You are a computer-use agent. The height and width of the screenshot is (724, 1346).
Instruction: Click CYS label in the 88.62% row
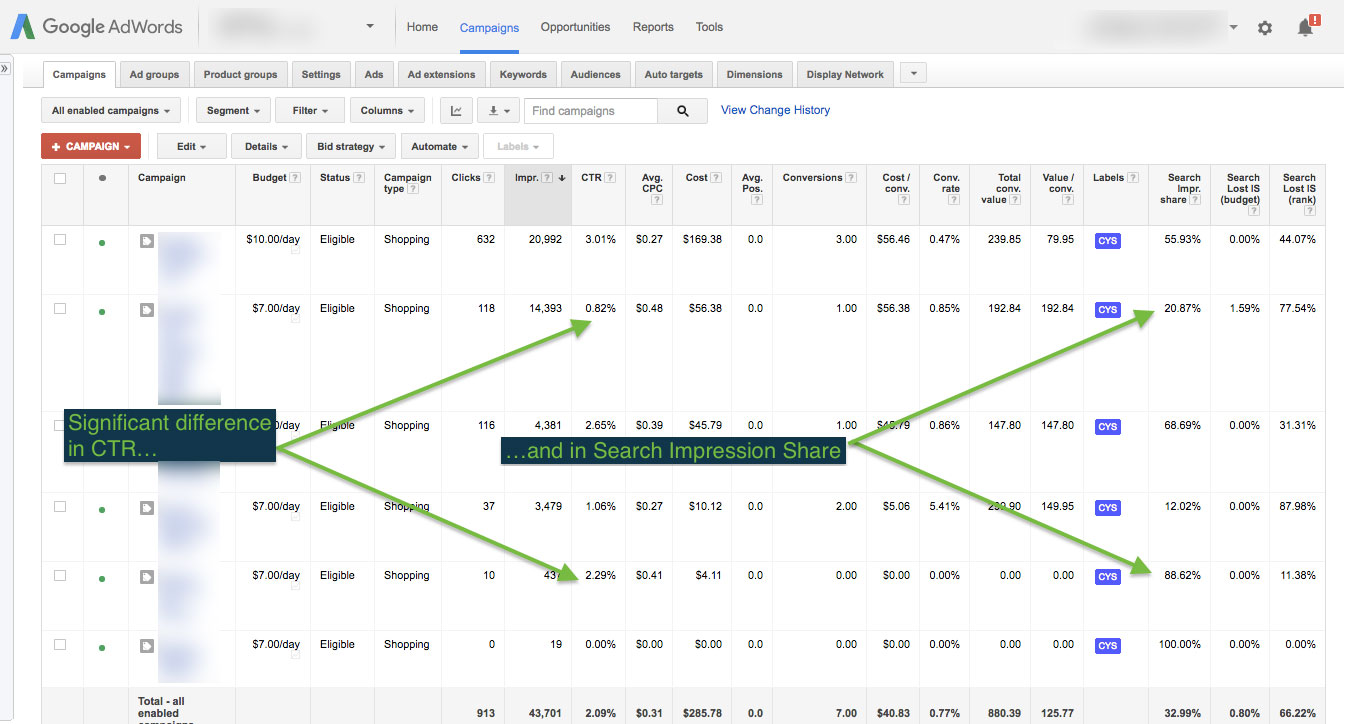(1108, 577)
